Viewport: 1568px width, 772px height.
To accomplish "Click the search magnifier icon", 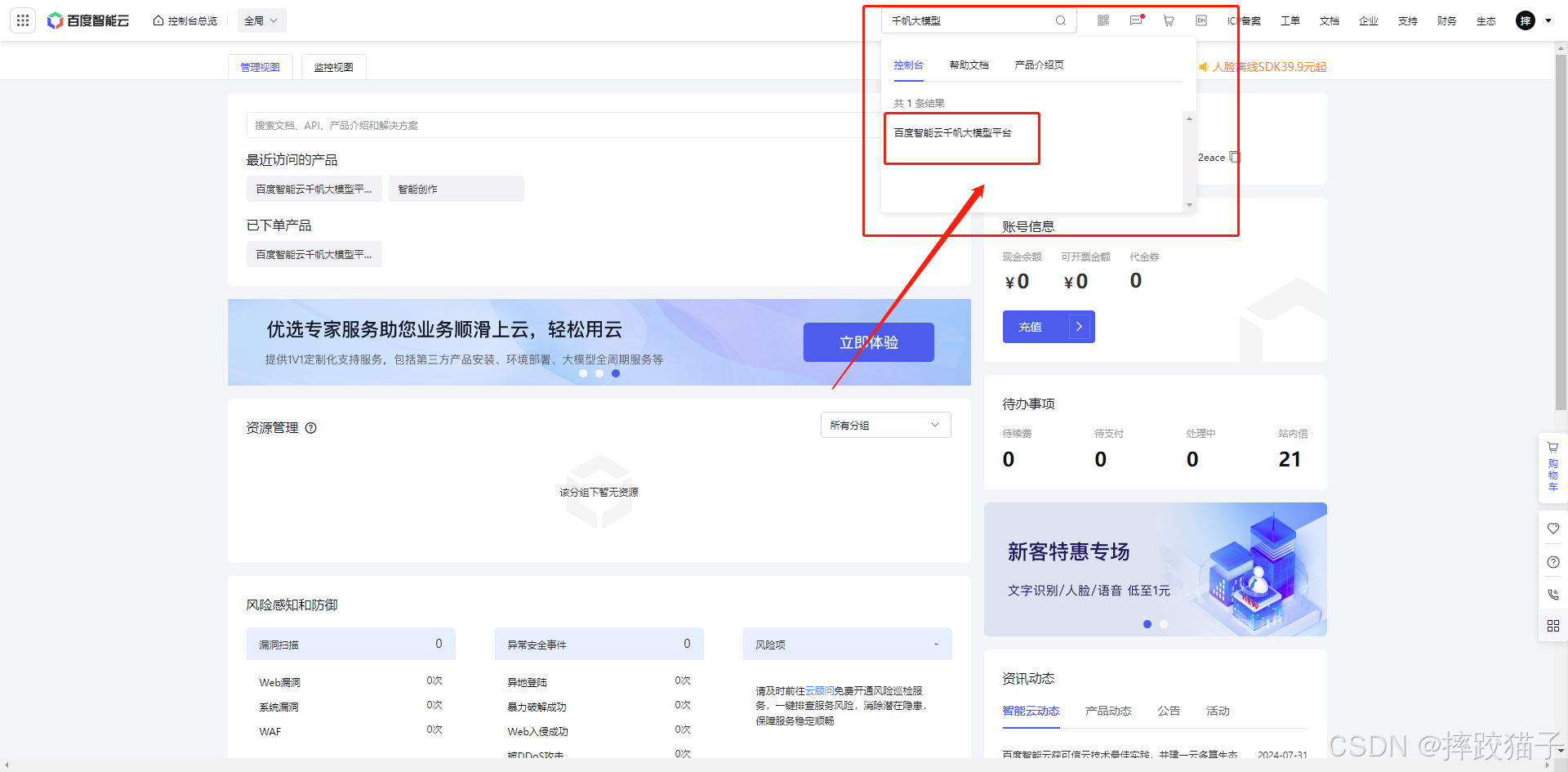I will coord(1061,20).
